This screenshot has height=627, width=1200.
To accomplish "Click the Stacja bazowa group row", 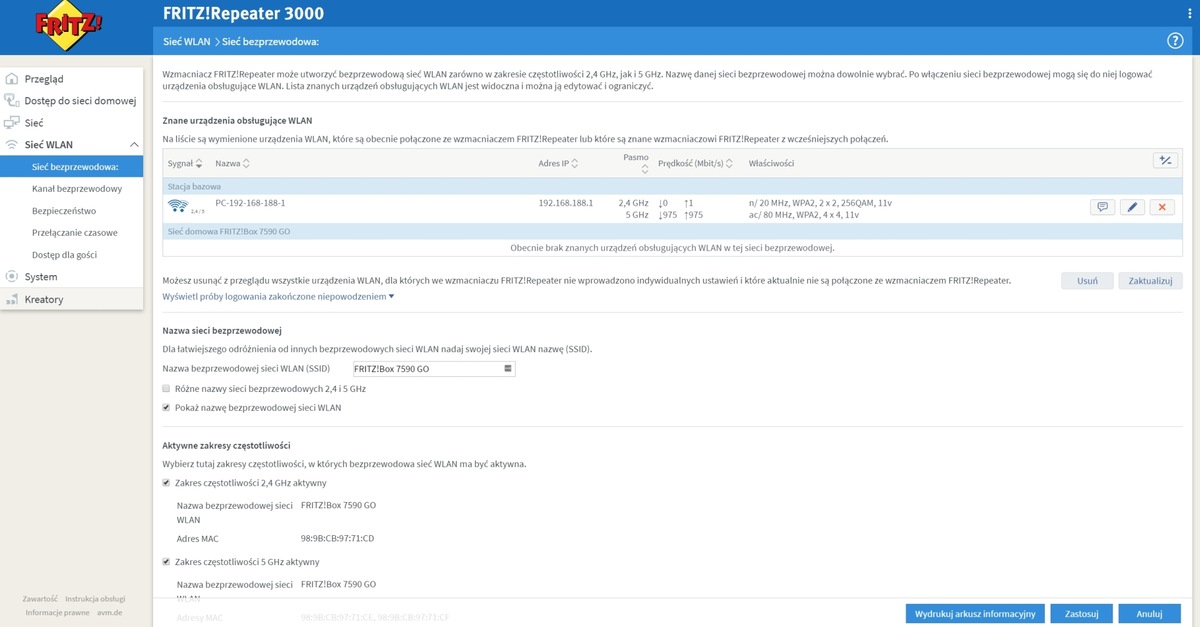I will [x=672, y=186].
